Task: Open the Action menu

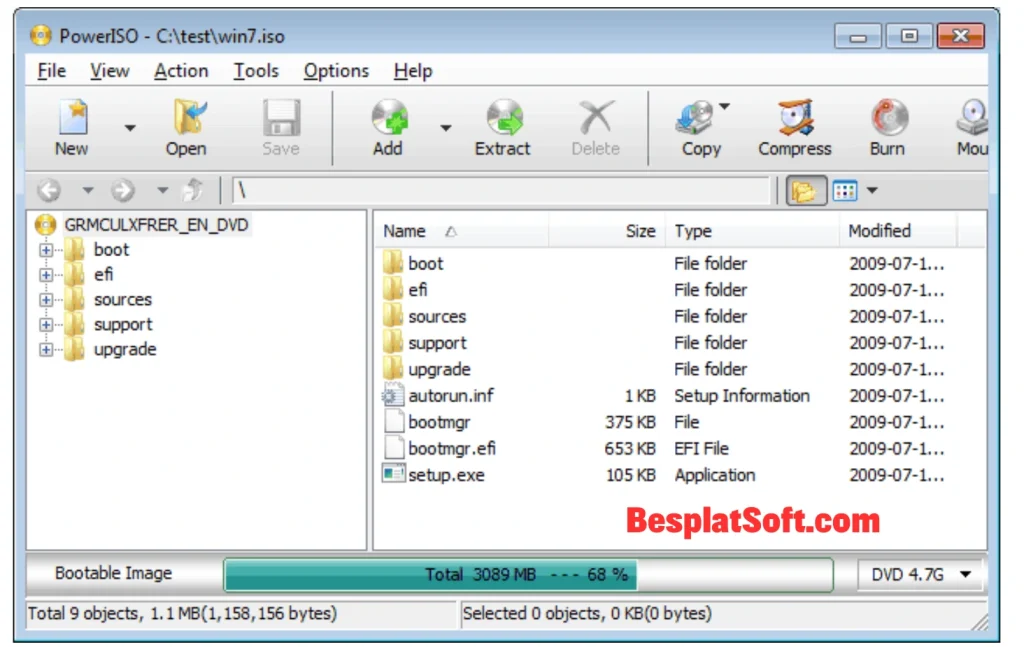Action: click(181, 71)
